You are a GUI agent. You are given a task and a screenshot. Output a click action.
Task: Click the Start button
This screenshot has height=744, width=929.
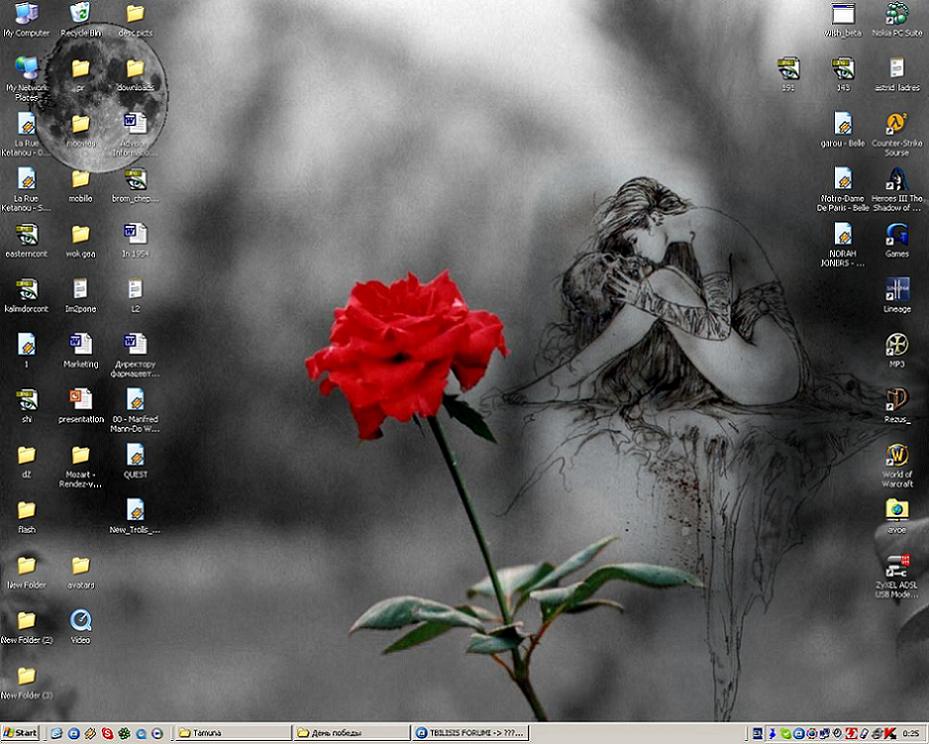pos(20,733)
